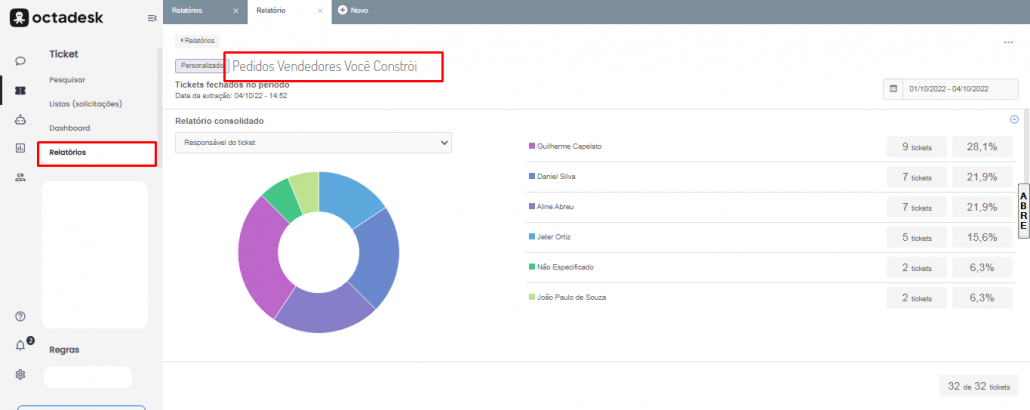Open a new tab with Novo
Image resolution: width=1030 pixels, height=410 pixels.
click(x=353, y=10)
